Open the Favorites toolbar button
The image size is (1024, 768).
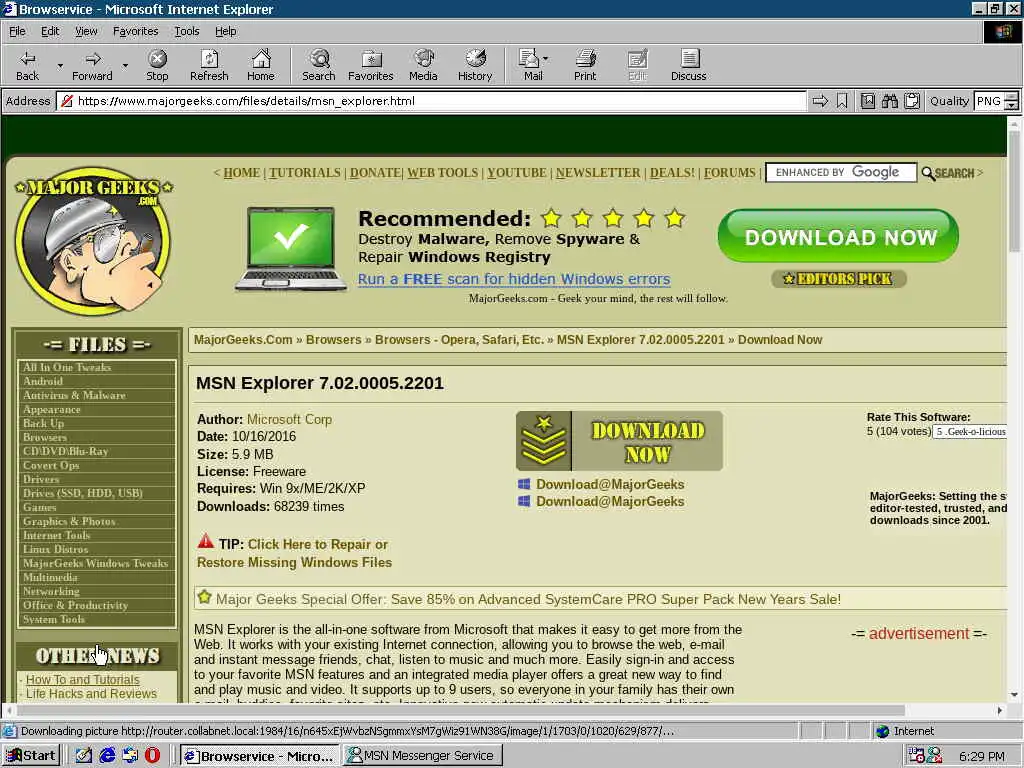pyautogui.click(x=370, y=65)
